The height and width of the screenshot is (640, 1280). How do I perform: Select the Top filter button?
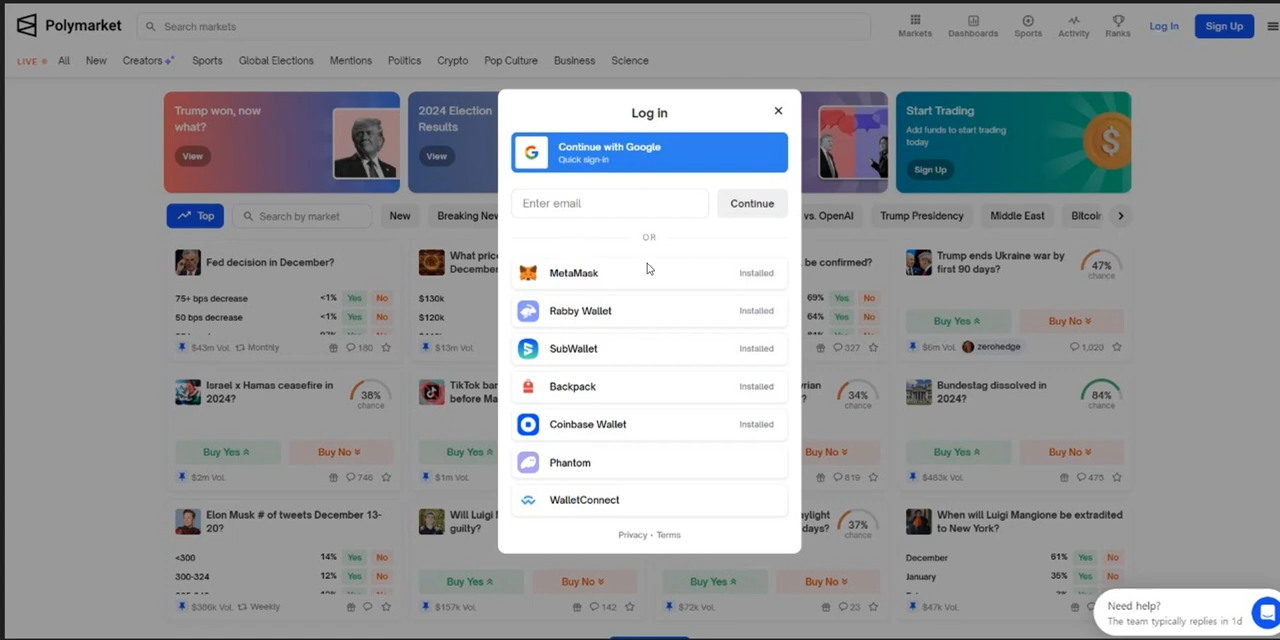195,216
